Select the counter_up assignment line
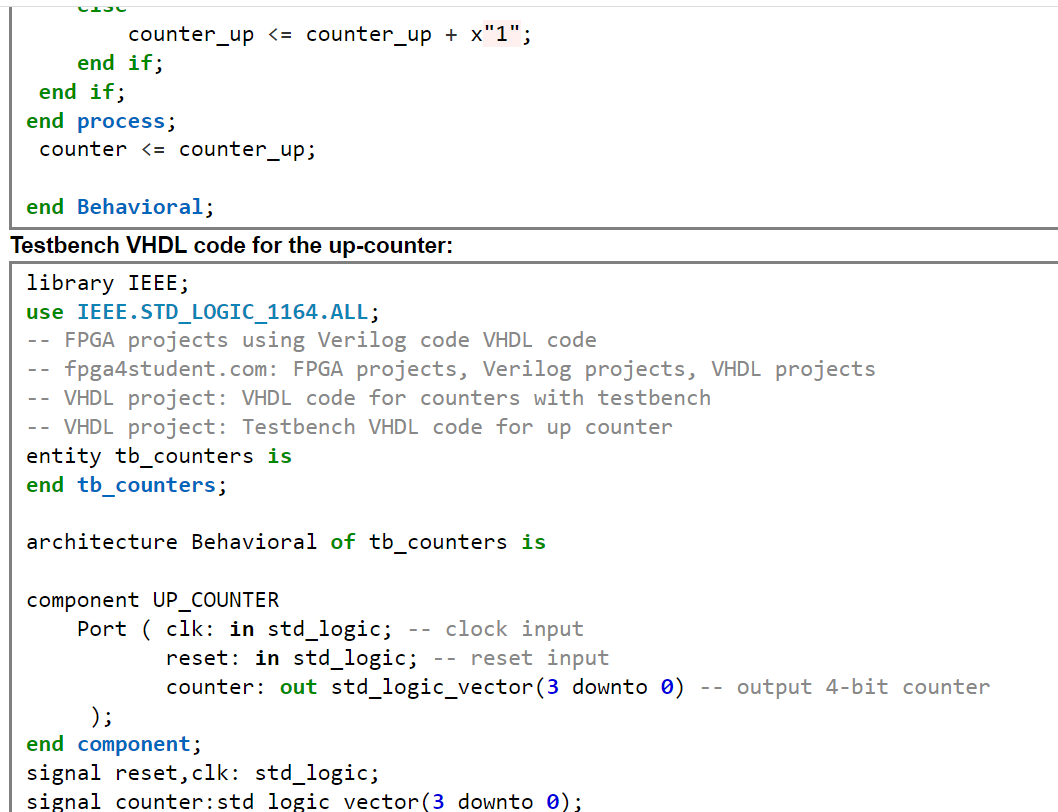Image resolution: width=1058 pixels, height=812 pixels. [330, 33]
